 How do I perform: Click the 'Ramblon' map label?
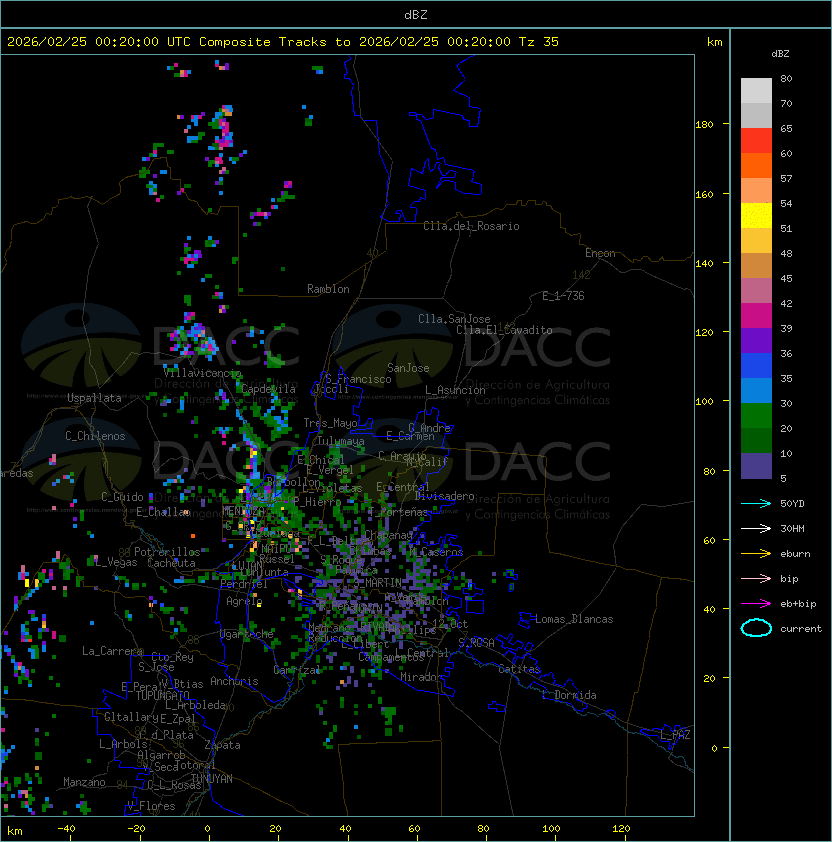point(328,289)
